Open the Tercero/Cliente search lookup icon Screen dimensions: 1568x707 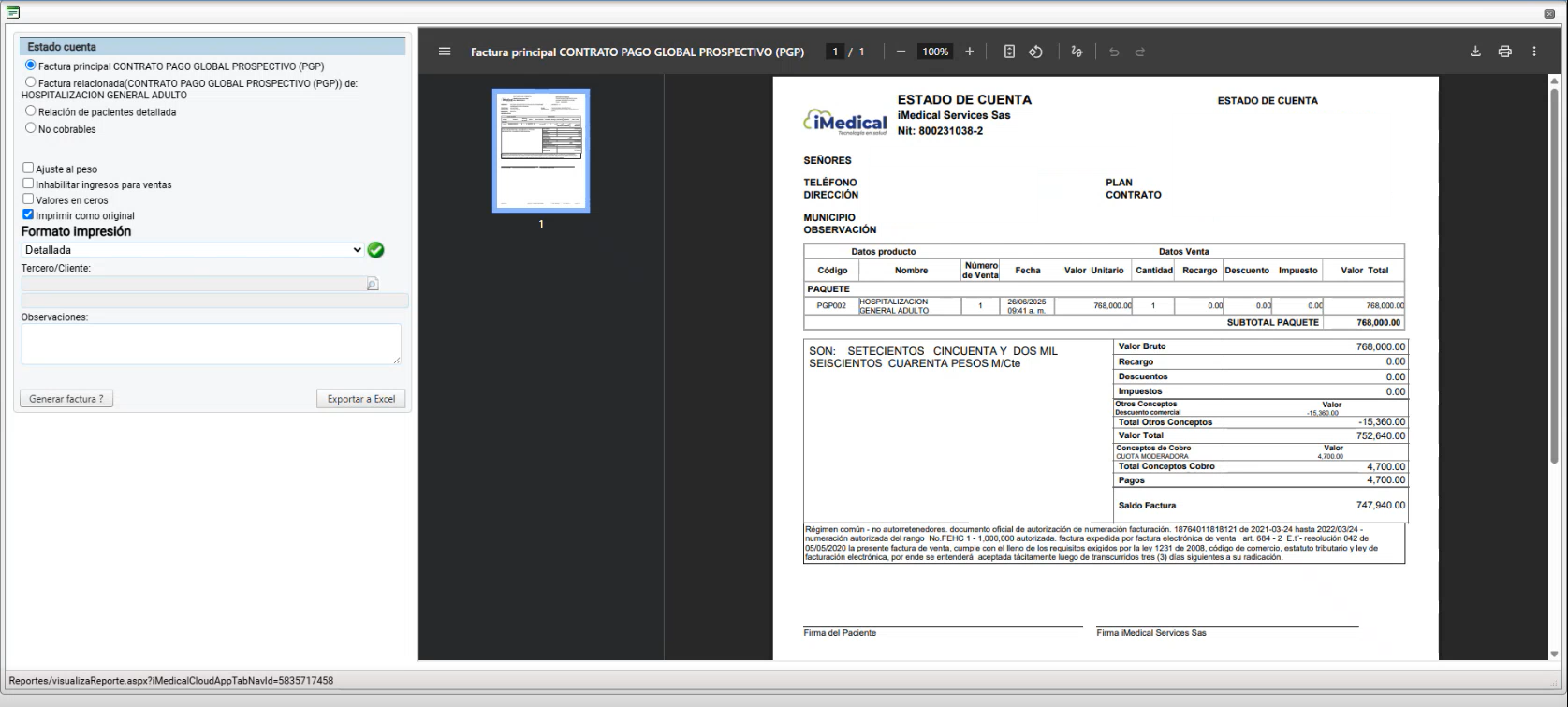[x=373, y=284]
